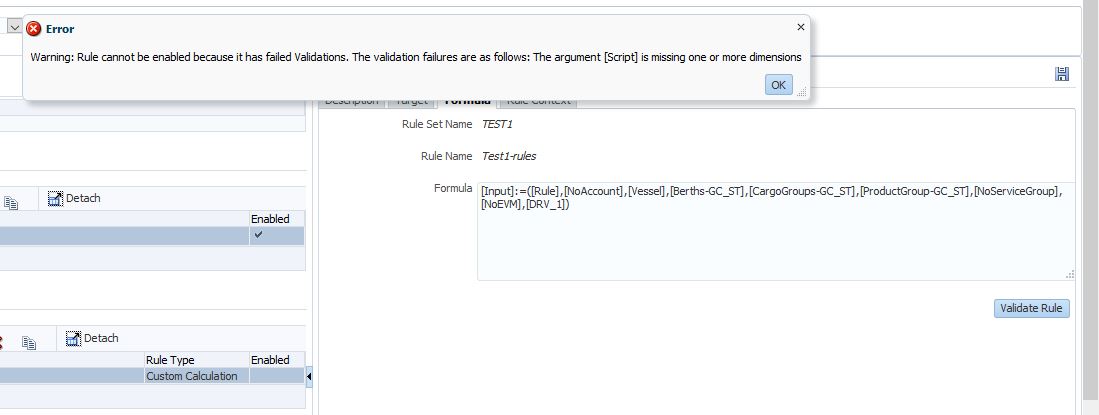Switch to the Target tab

click(x=411, y=101)
